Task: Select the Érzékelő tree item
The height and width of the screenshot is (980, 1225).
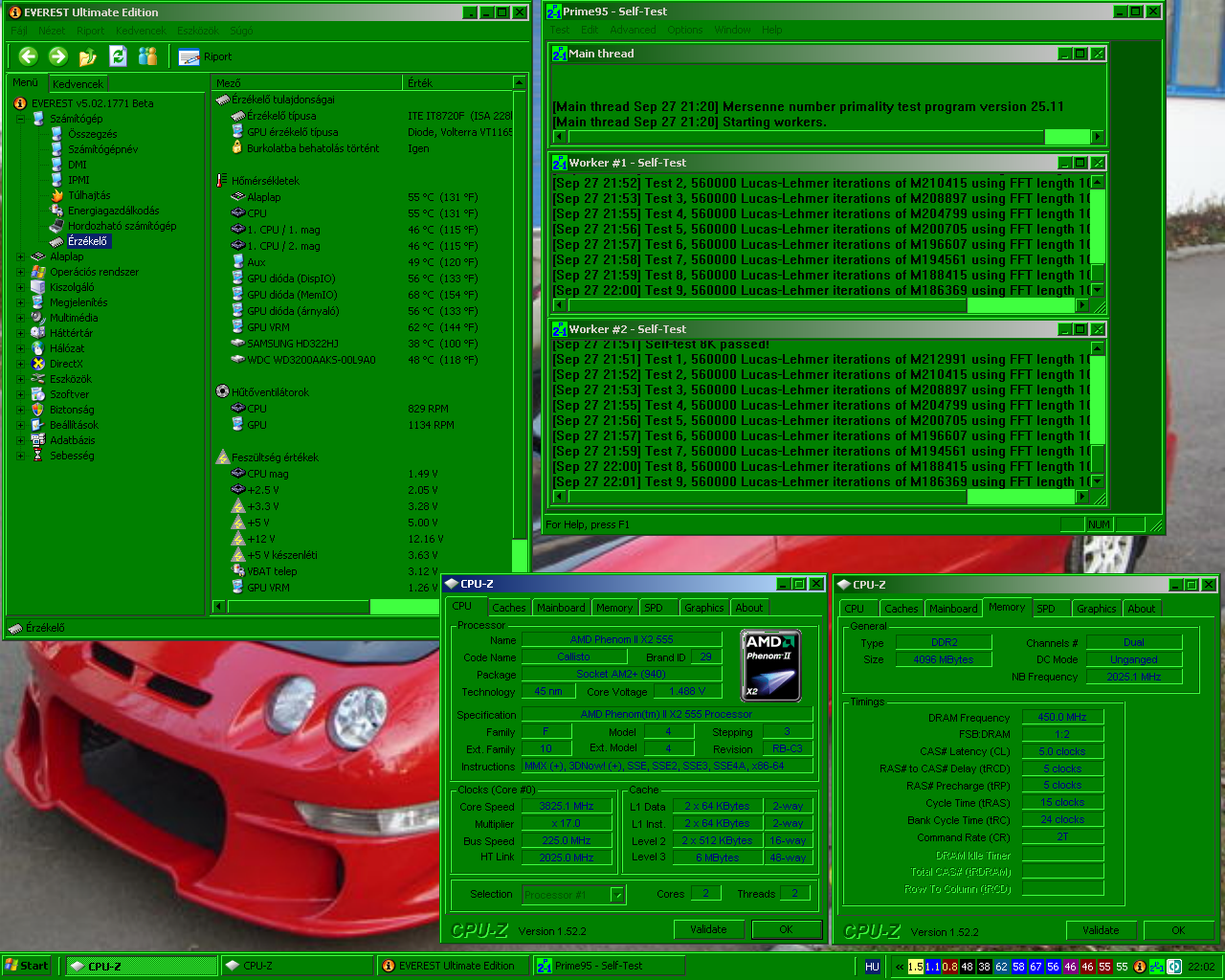Action: coord(87,241)
